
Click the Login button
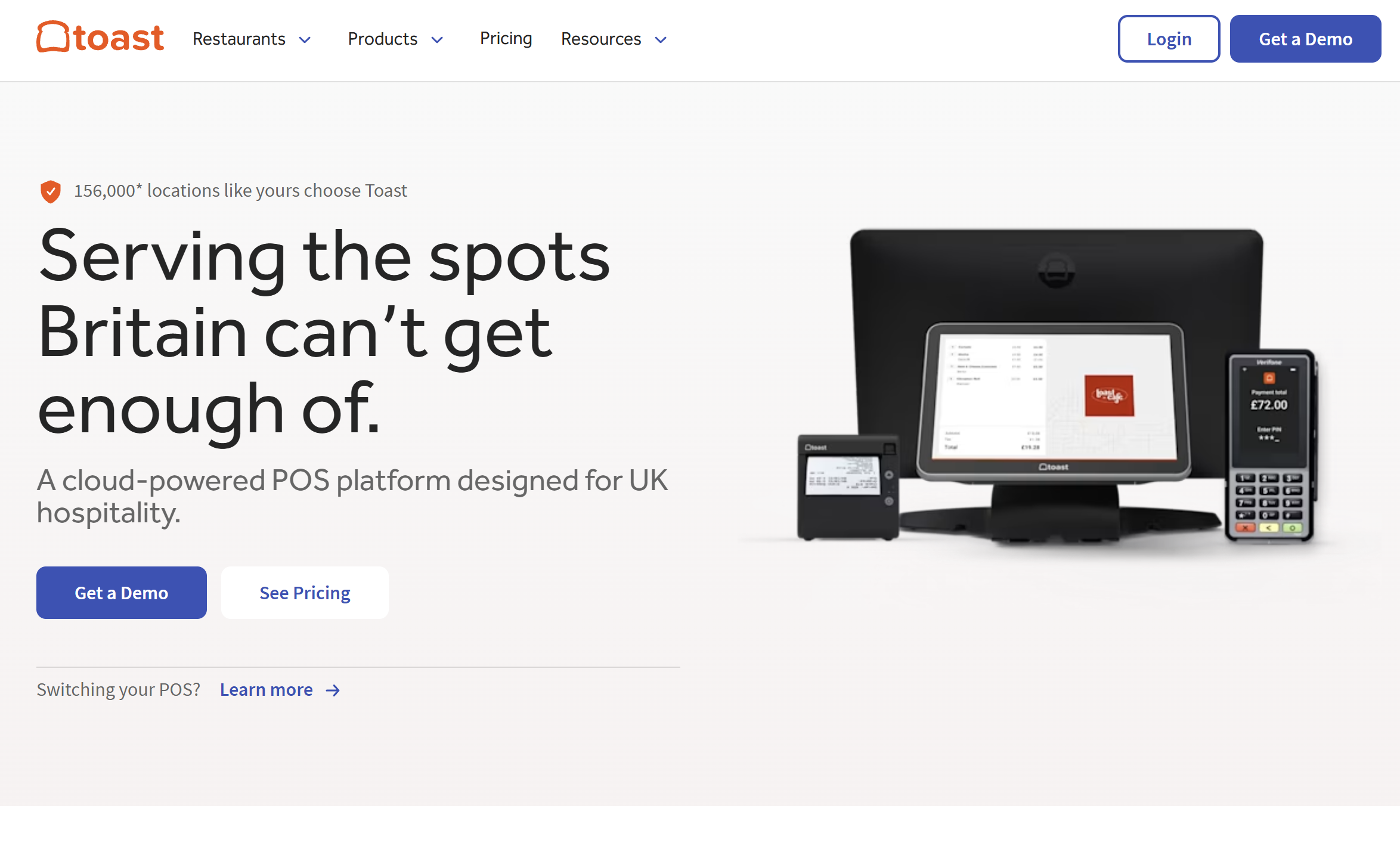click(x=1169, y=39)
